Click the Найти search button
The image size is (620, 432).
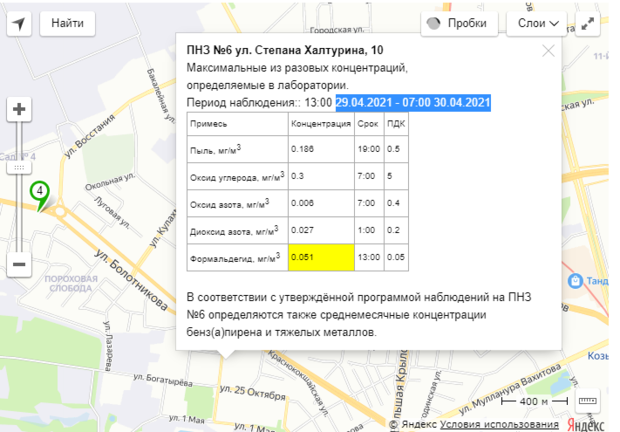(x=68, y=22)
